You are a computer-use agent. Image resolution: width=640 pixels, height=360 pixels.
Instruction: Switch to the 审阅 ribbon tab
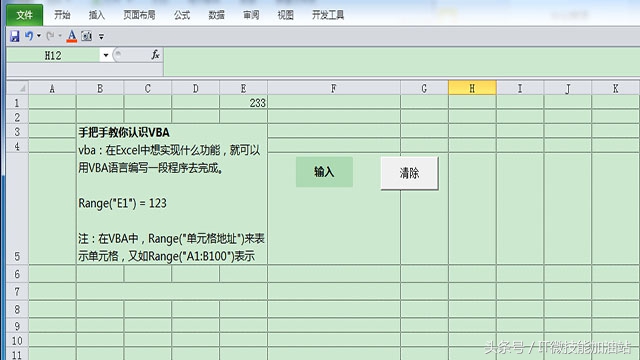pyautogui.click(x=251, y=15)
